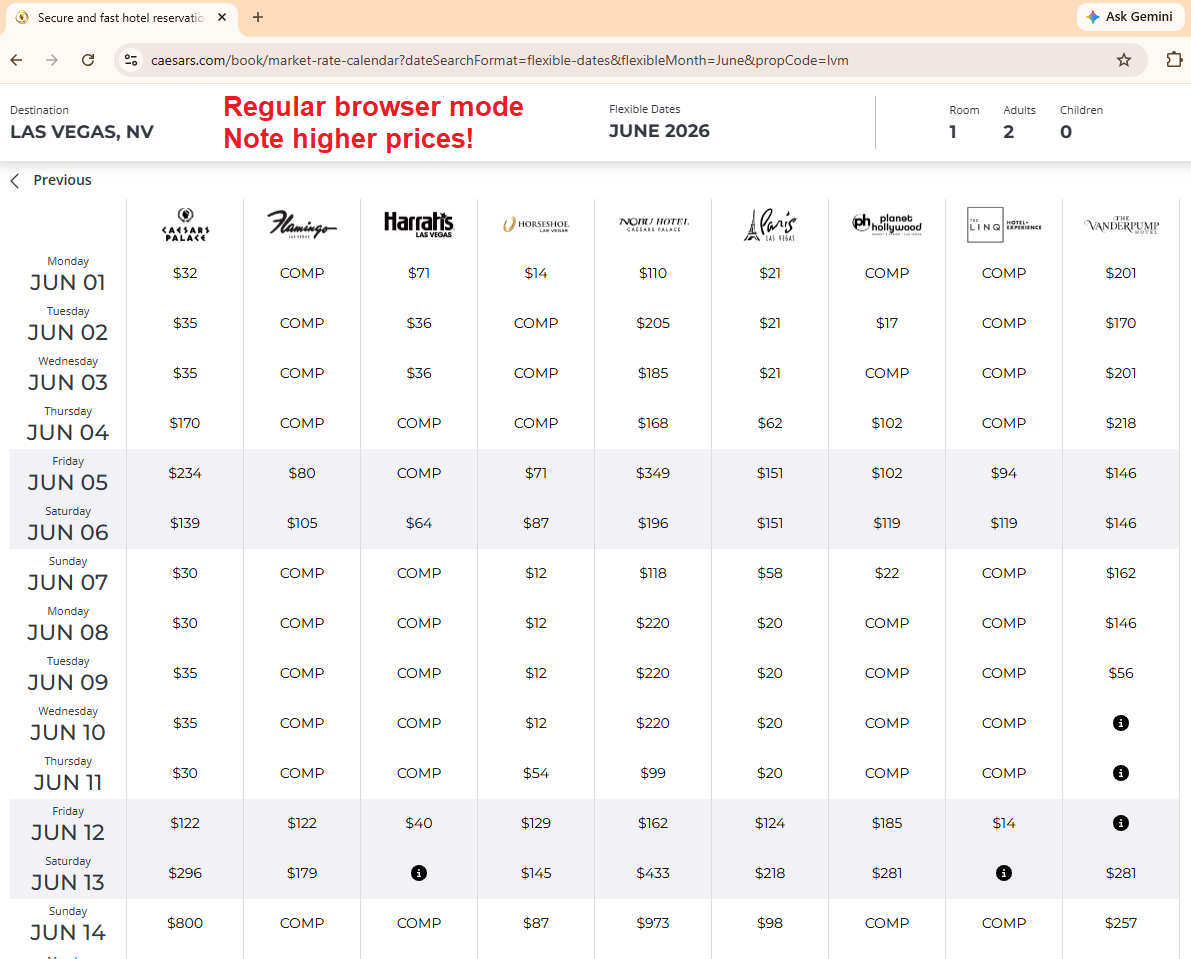
Task: Click the browser forward arrow
Action: coord(52,60)
